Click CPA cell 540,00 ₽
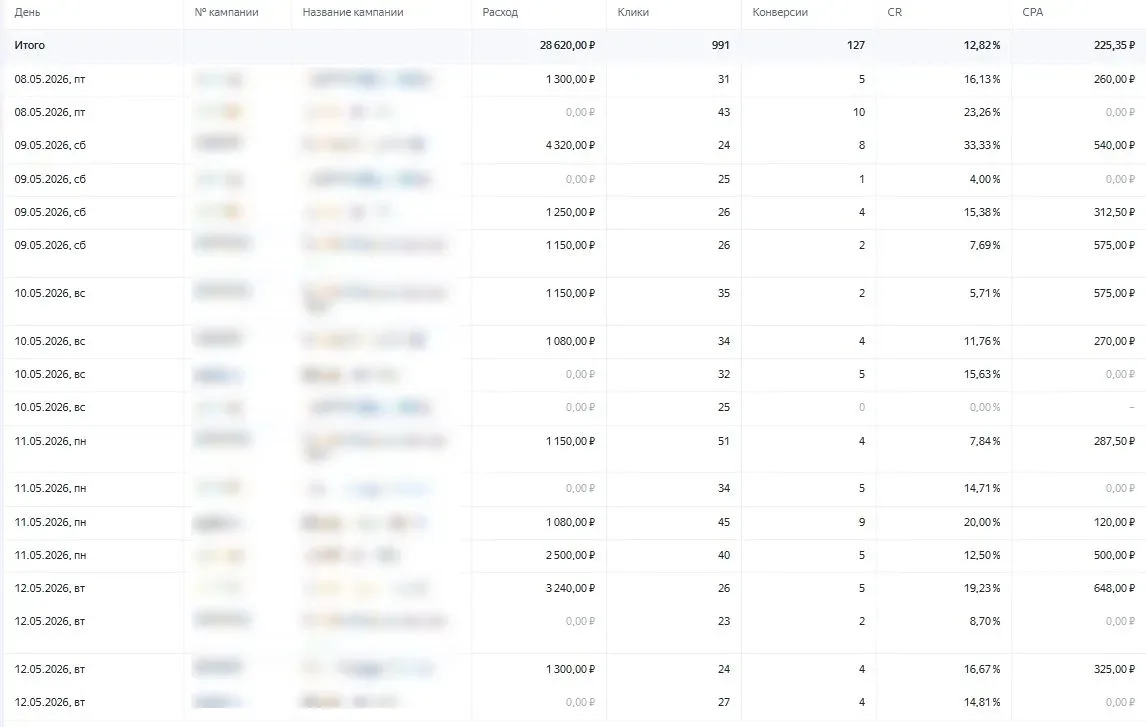 [x=1115, y=145]
